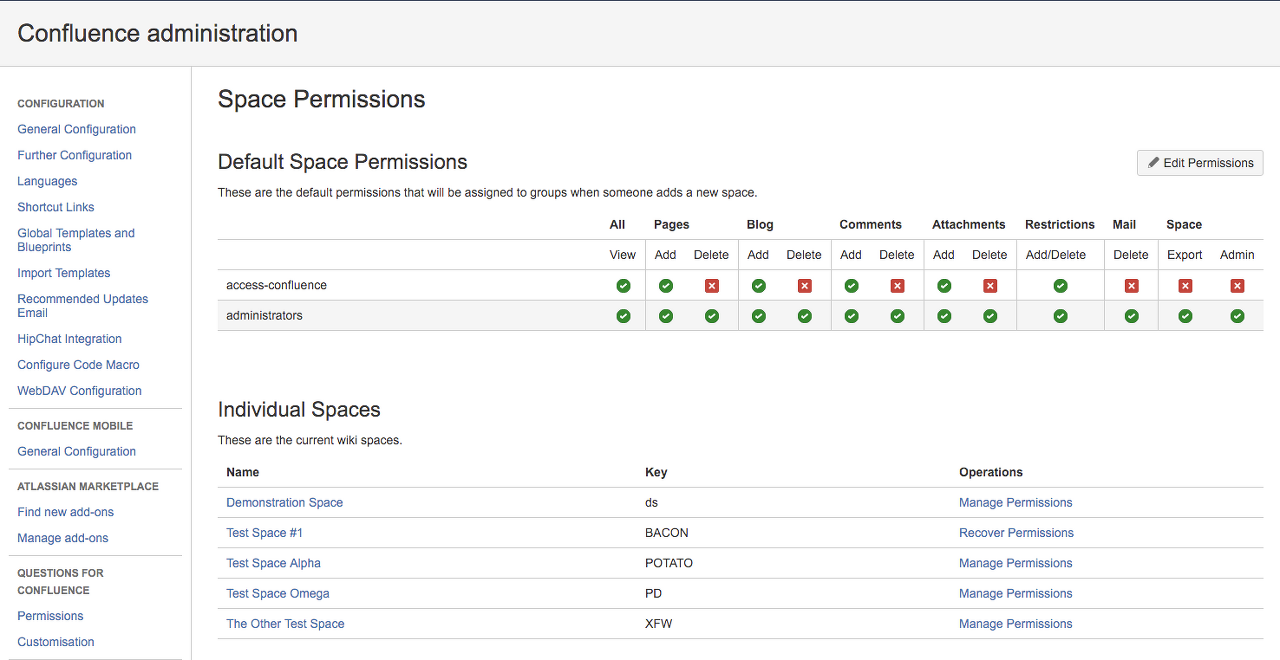Open Manage add-ons in sidebar
The height and width of the screenshot is (660, 1280).
pyautogui.click(x=63, y=538)
